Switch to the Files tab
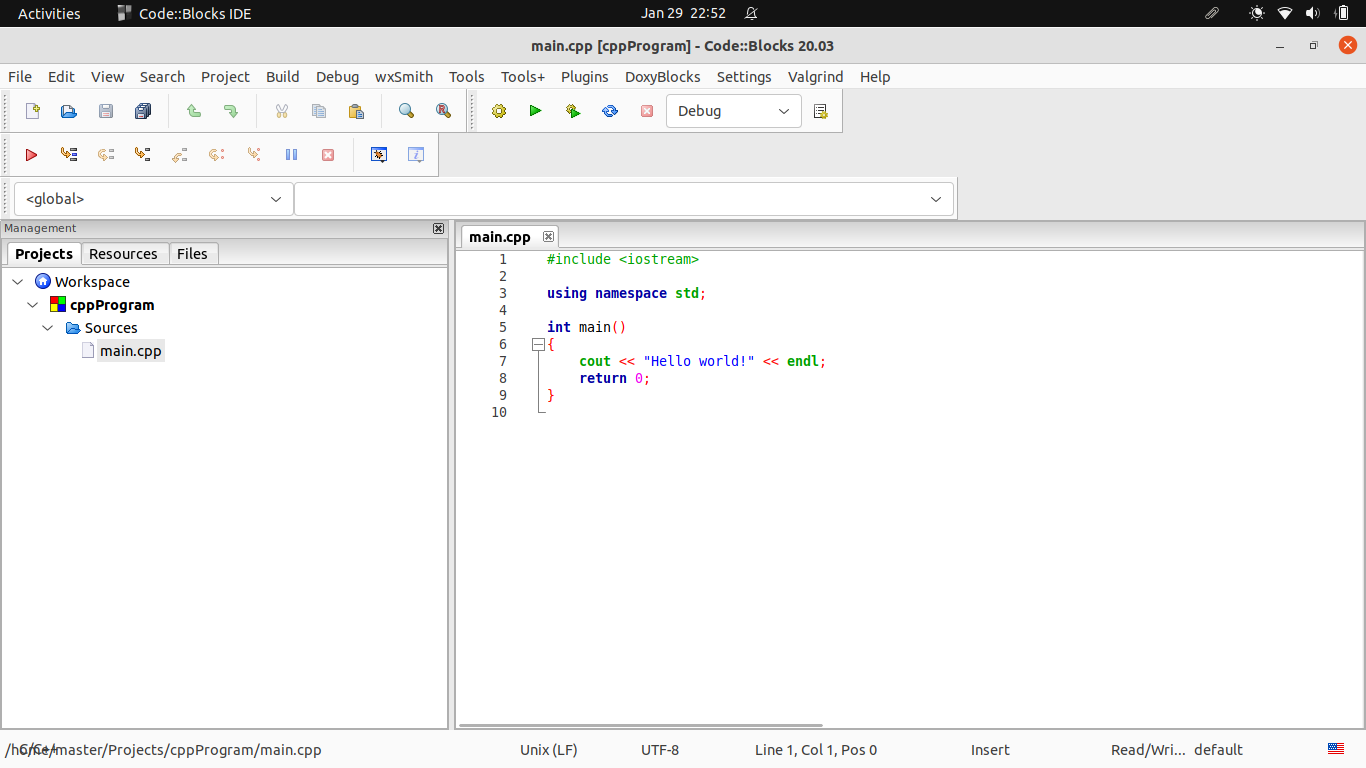 pyautogui.click(x=192, y=254)
